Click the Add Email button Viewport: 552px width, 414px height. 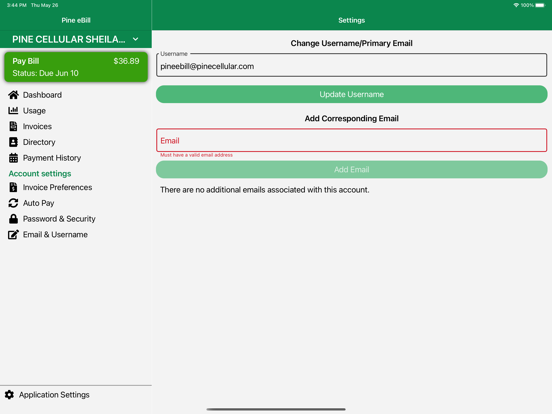click(351, 170)
